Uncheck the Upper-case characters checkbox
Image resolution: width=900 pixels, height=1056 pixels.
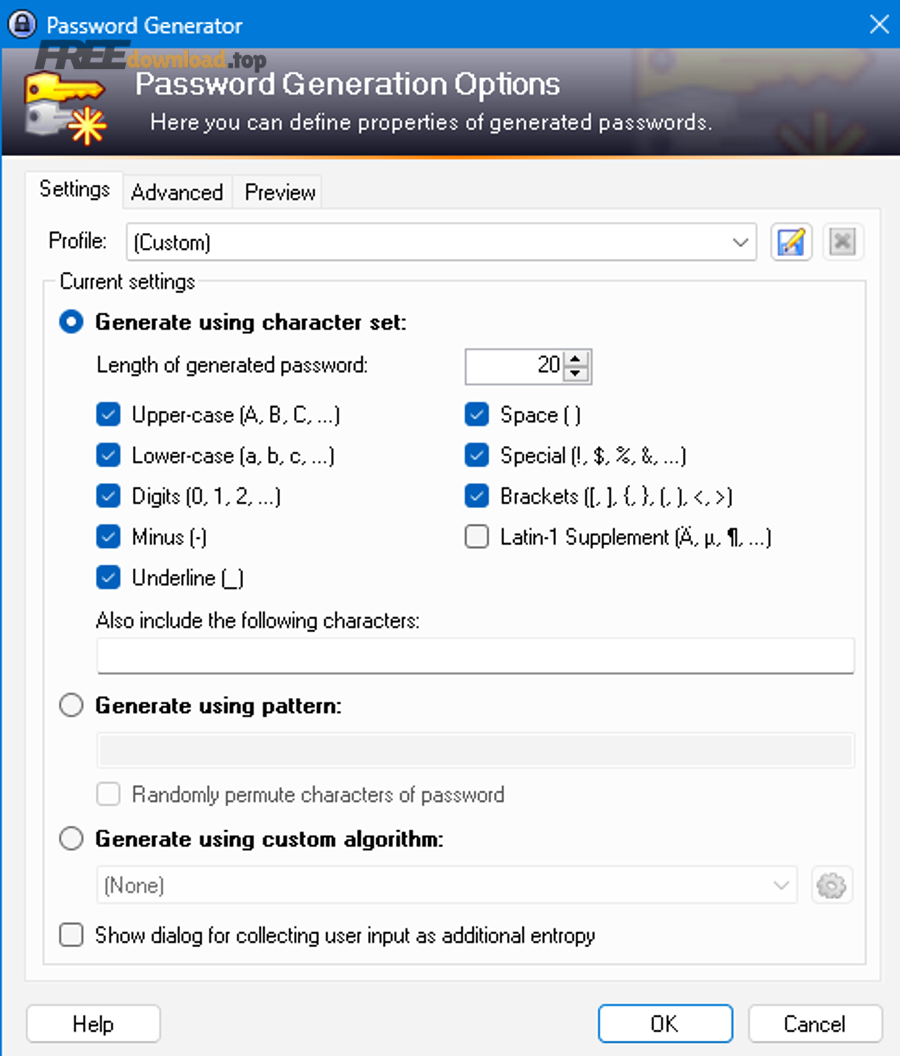pos(109,414)
